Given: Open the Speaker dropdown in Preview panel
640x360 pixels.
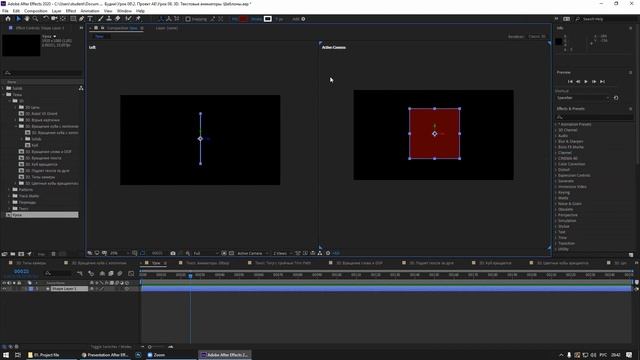Looking at the screenshot, I should coord(583,98).
